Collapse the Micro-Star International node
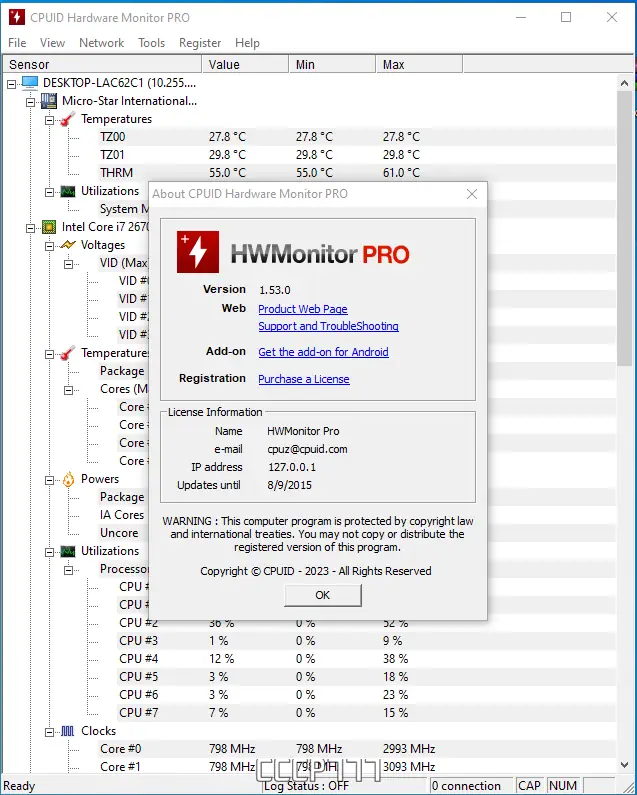The height and width of the screenshot is (795, 637). tap(30, 102)
